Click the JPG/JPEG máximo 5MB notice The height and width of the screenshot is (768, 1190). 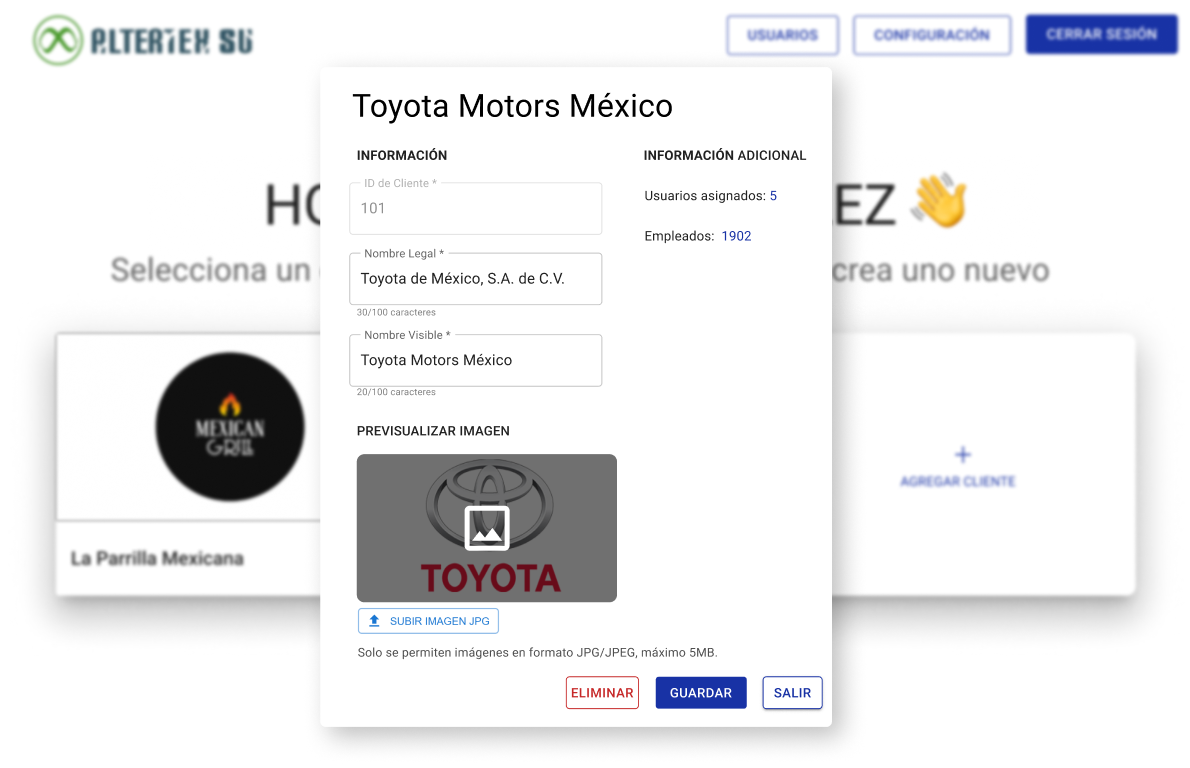coord(537,653)
